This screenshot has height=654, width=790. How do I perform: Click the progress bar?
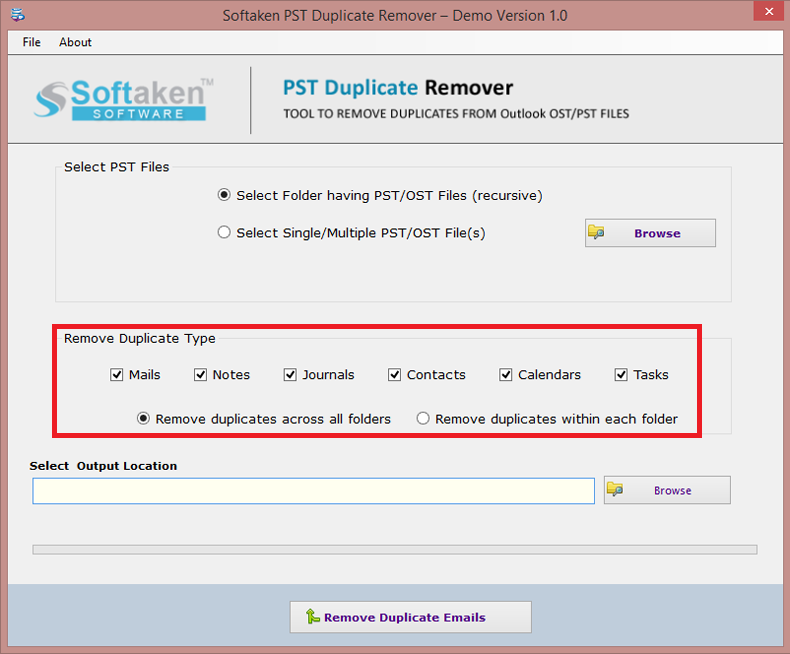pos(394,550)
